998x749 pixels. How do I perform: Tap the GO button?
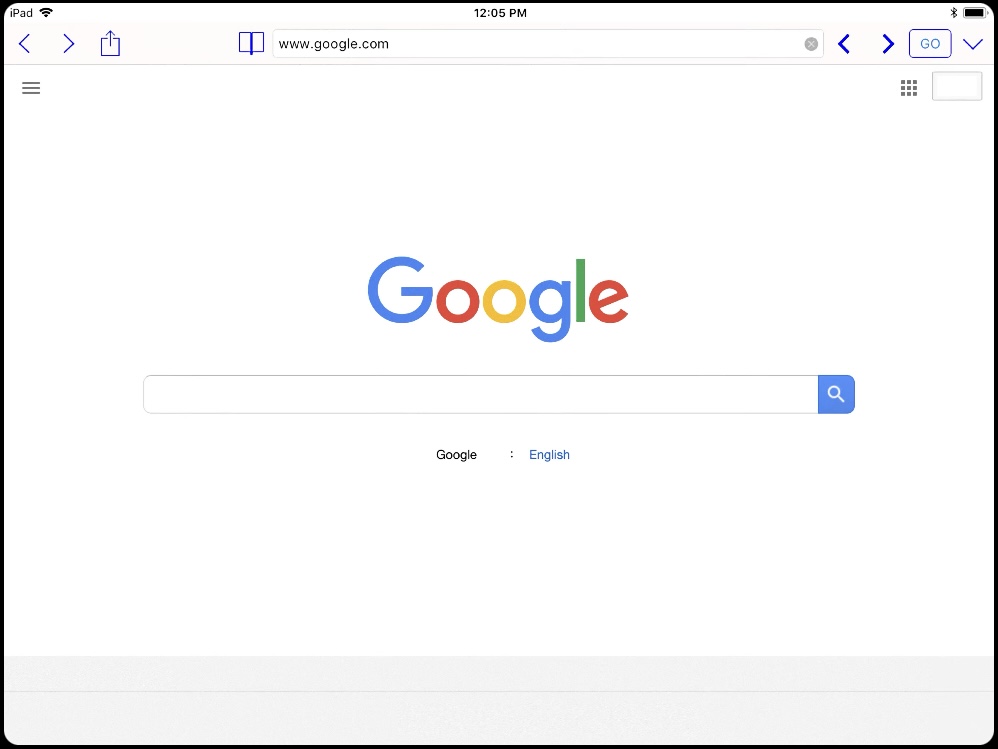point(930,44)
